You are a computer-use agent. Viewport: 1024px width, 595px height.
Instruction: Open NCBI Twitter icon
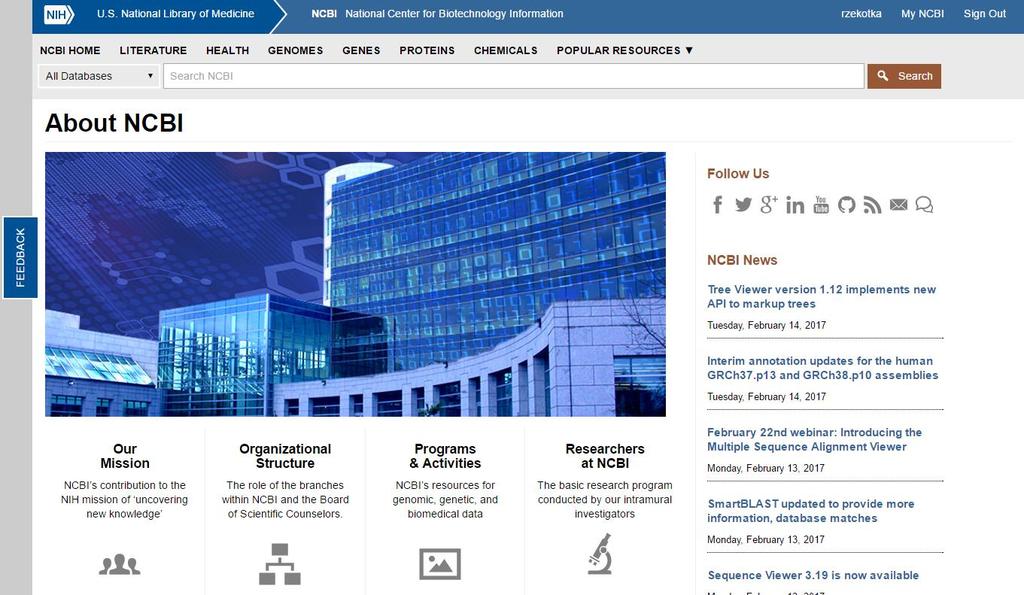(x=743, y=204)
